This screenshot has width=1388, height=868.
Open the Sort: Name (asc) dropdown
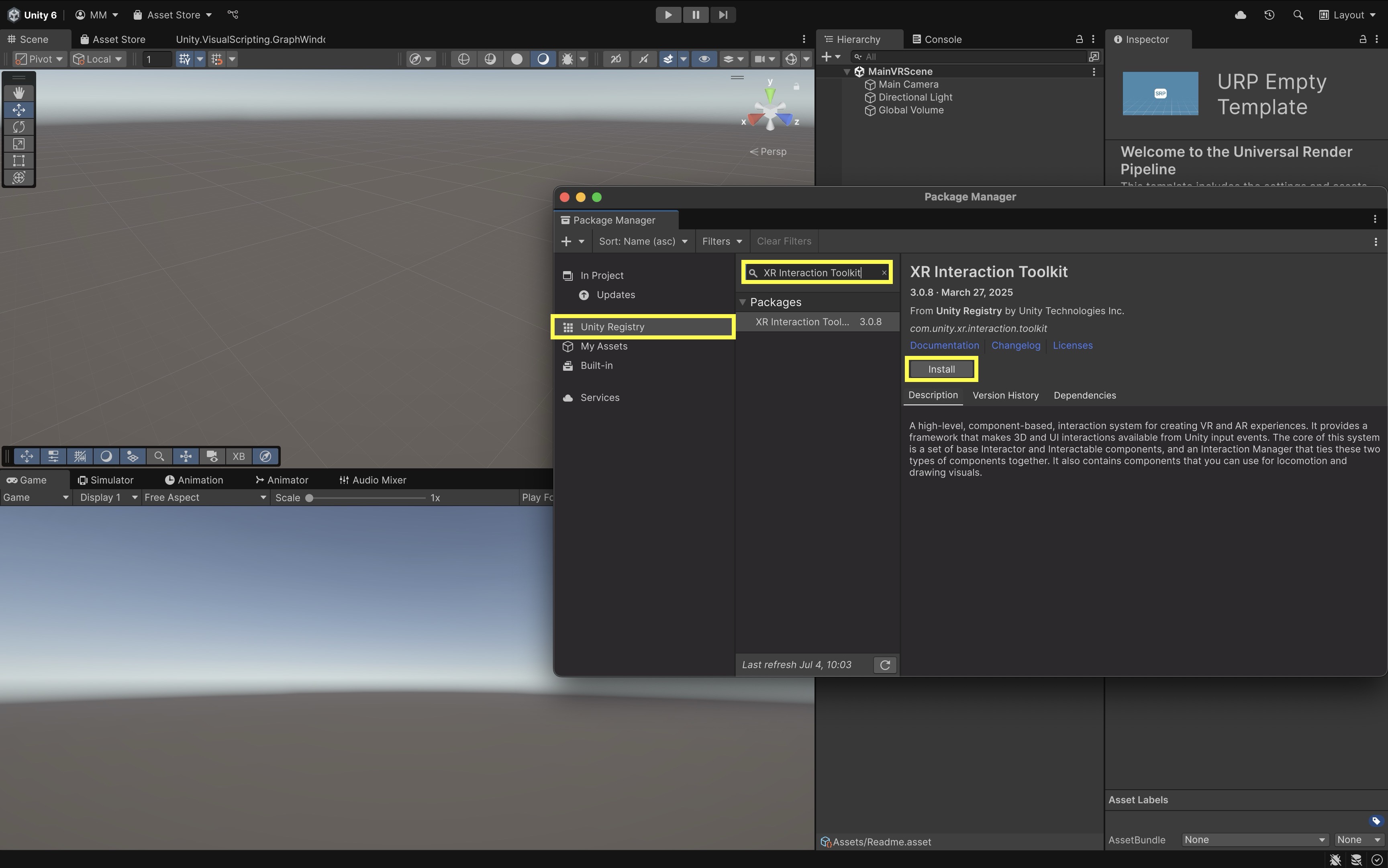643,241
